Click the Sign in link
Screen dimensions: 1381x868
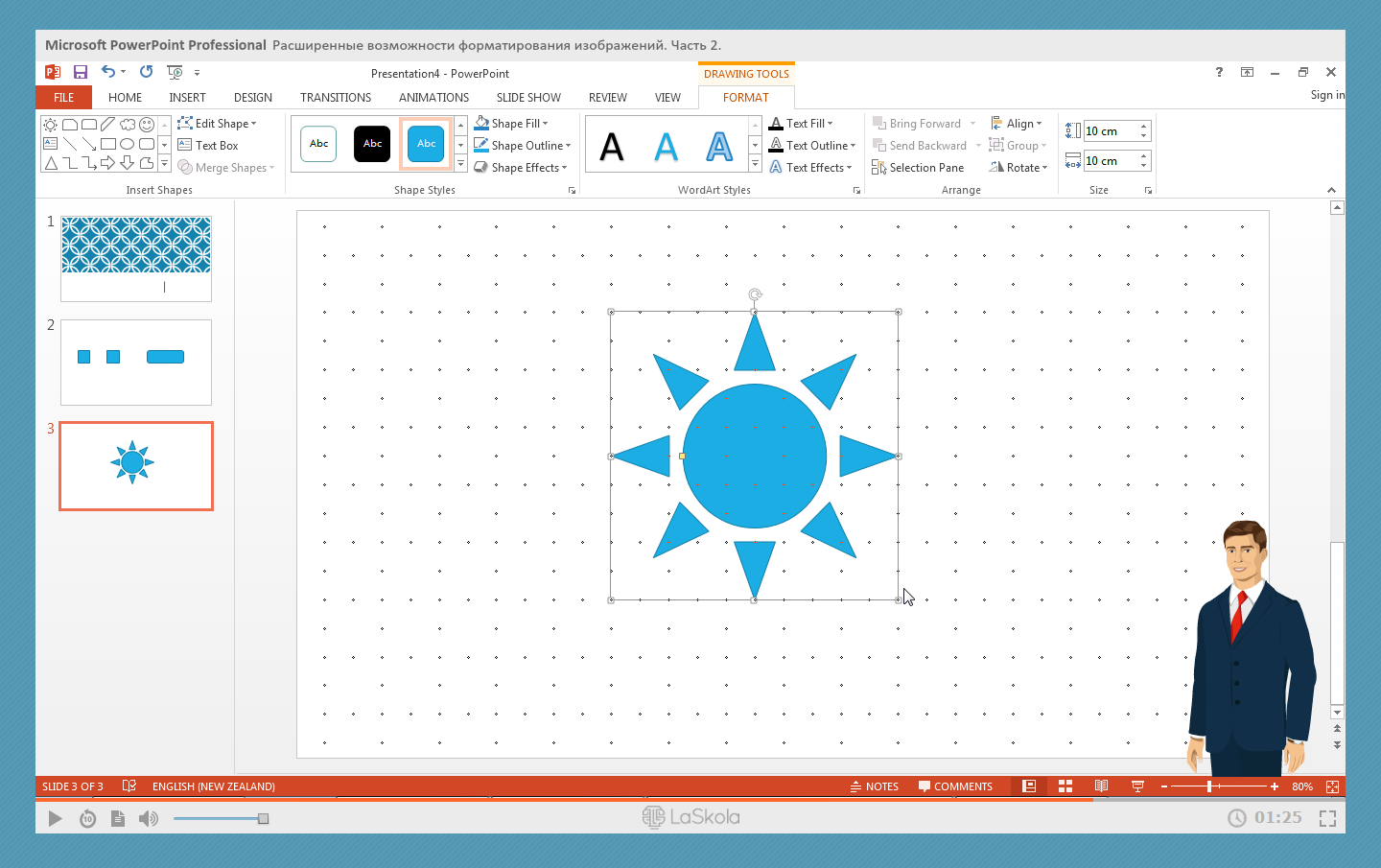pos(1327,95)
